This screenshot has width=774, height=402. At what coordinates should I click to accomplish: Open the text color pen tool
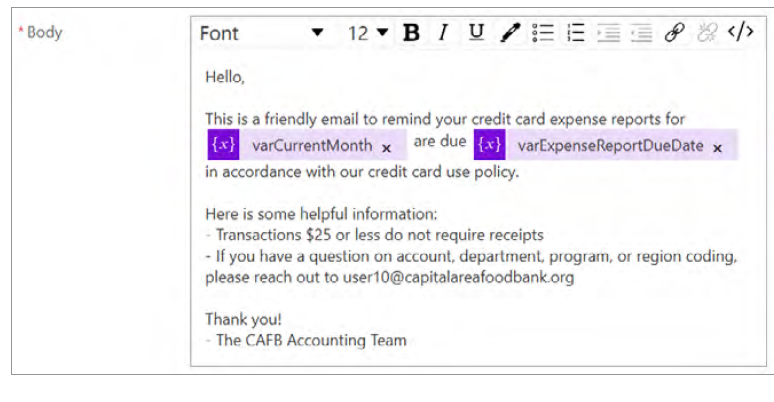[x=510, y=33]
